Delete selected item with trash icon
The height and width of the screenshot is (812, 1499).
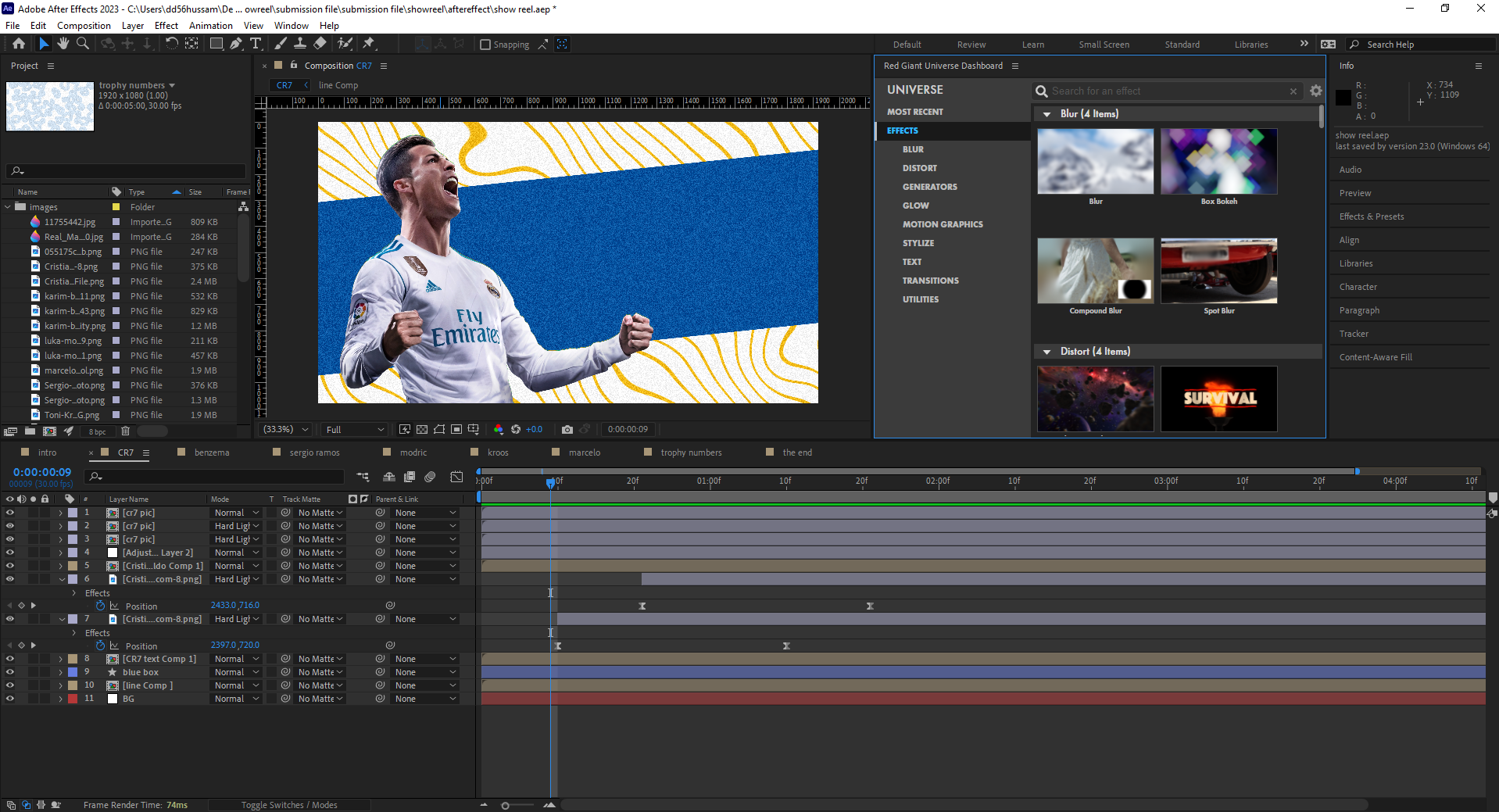pos(125,431)
